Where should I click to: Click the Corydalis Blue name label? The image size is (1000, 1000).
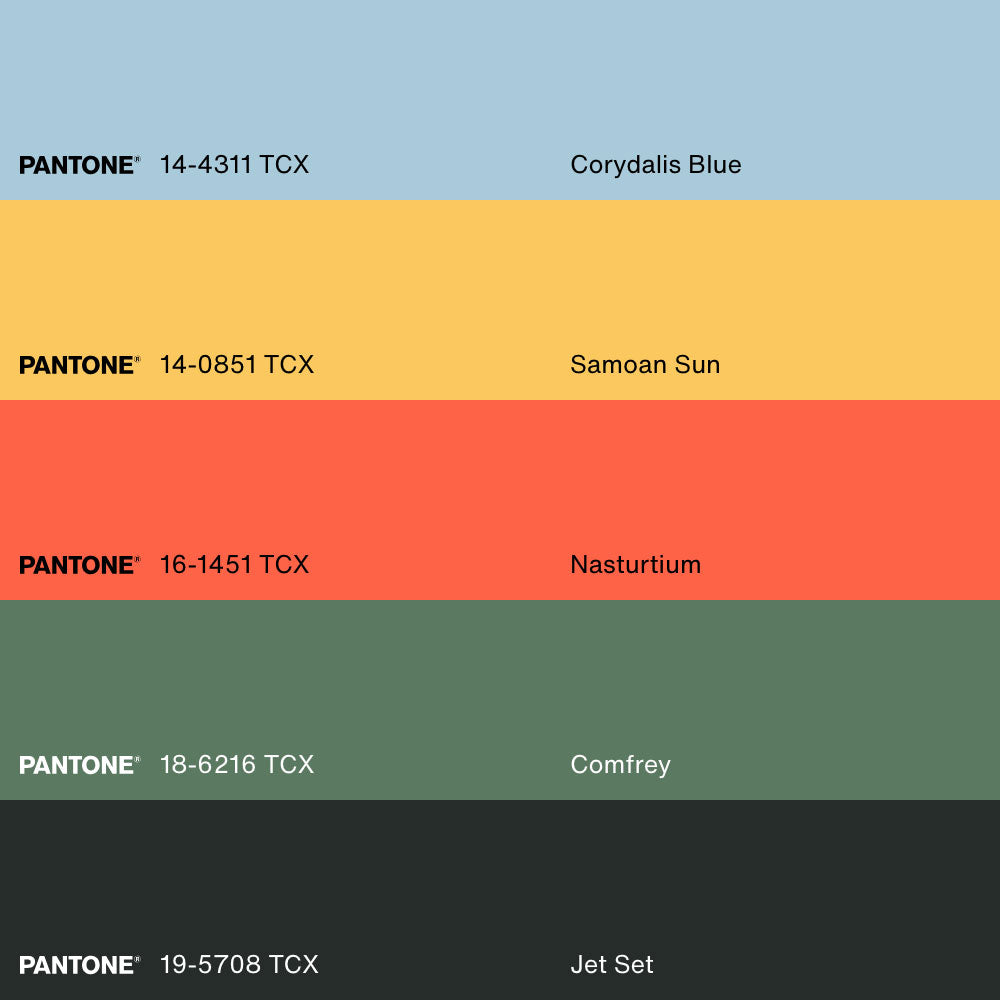pos(655,165)
